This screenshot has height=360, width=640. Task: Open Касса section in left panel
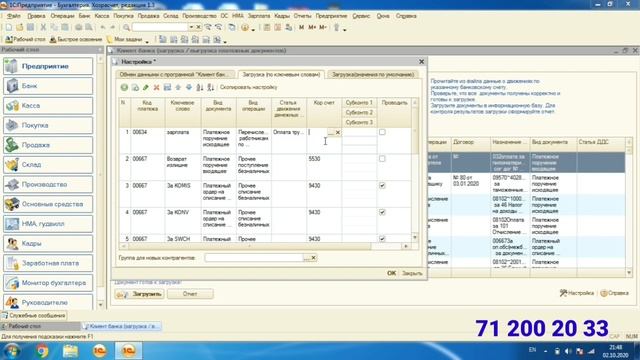tap(48, 105)
